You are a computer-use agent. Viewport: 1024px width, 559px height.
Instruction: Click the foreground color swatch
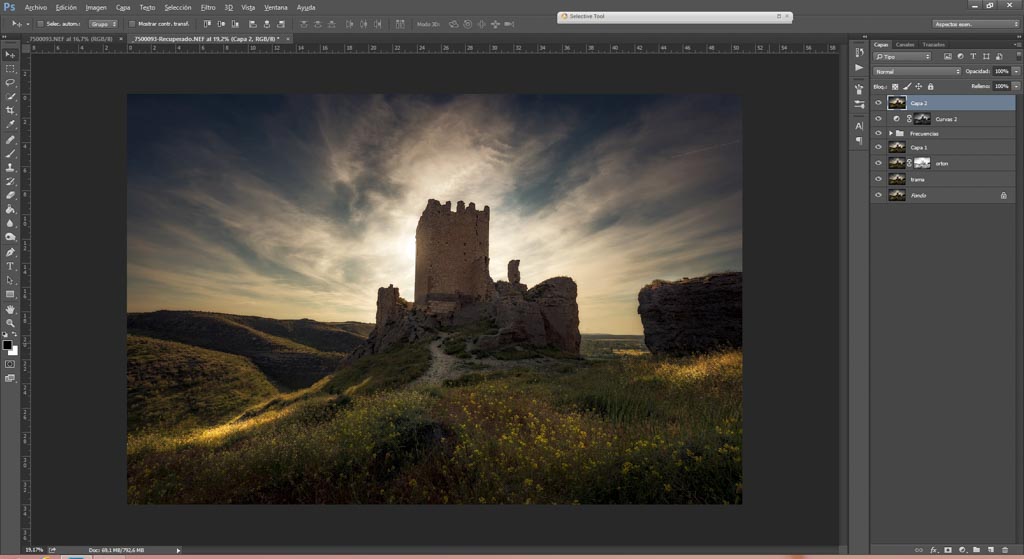7,345
